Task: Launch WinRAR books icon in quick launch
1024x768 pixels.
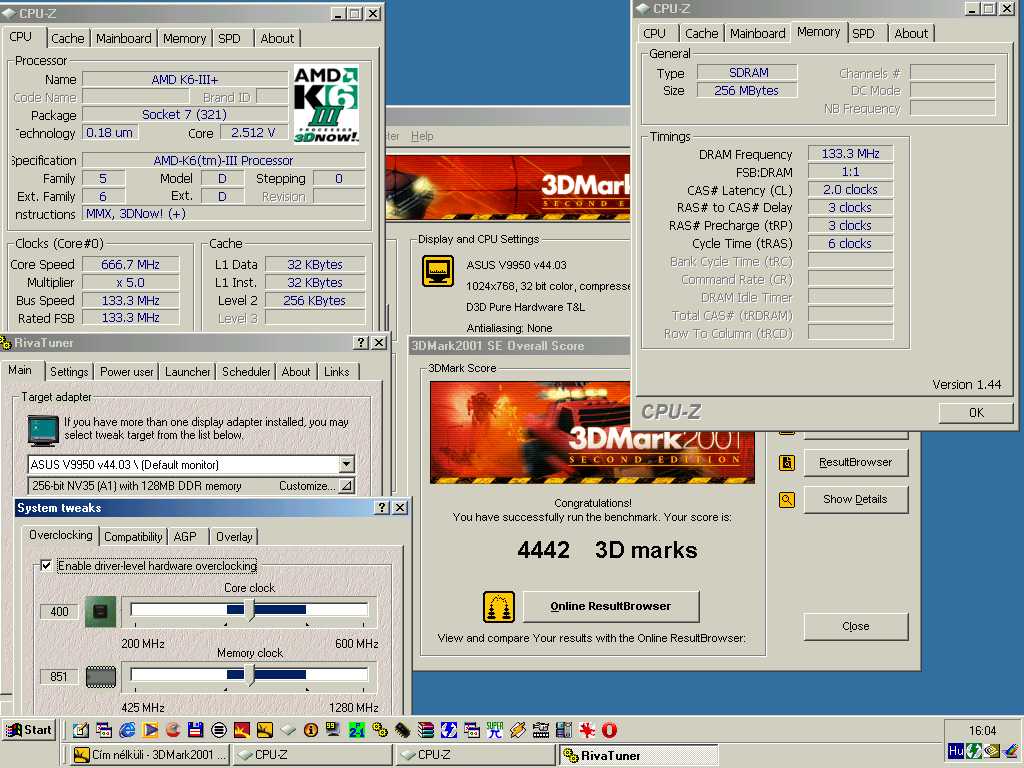Action: click(425, 730)
